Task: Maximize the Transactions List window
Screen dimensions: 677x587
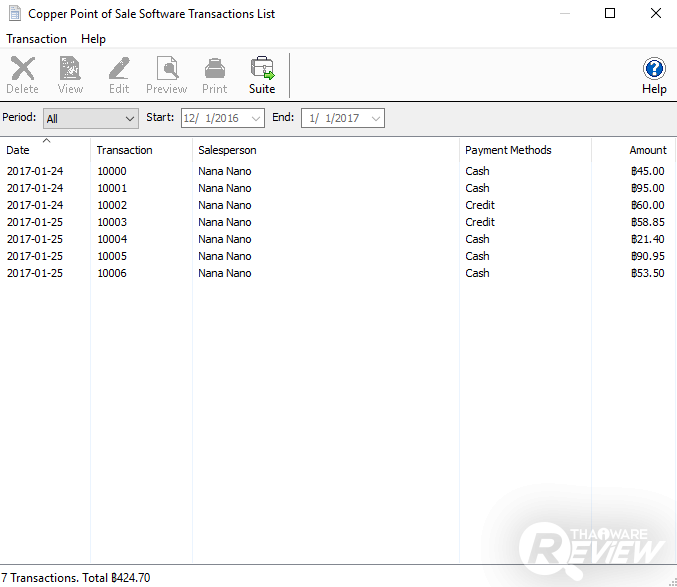Action: pos(610,13)
